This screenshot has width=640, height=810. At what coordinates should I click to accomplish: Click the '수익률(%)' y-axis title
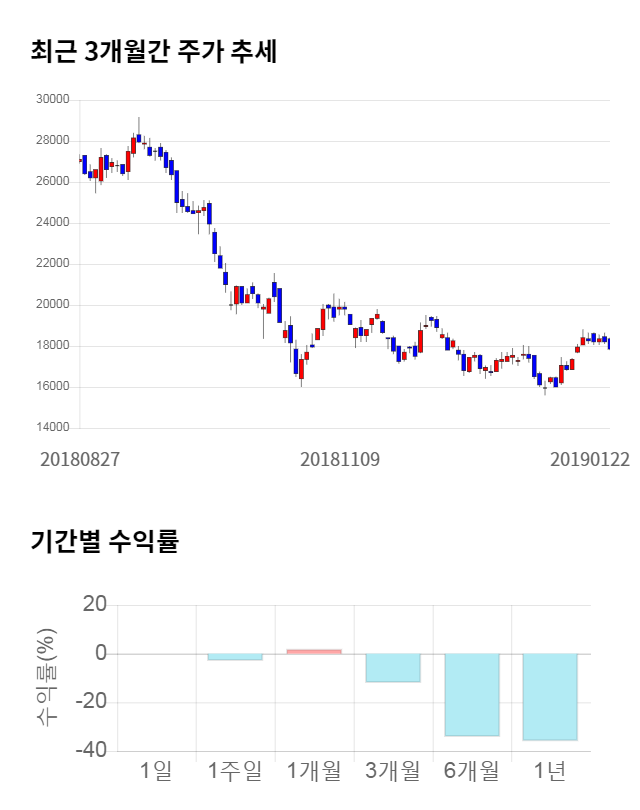coord(46,678)
